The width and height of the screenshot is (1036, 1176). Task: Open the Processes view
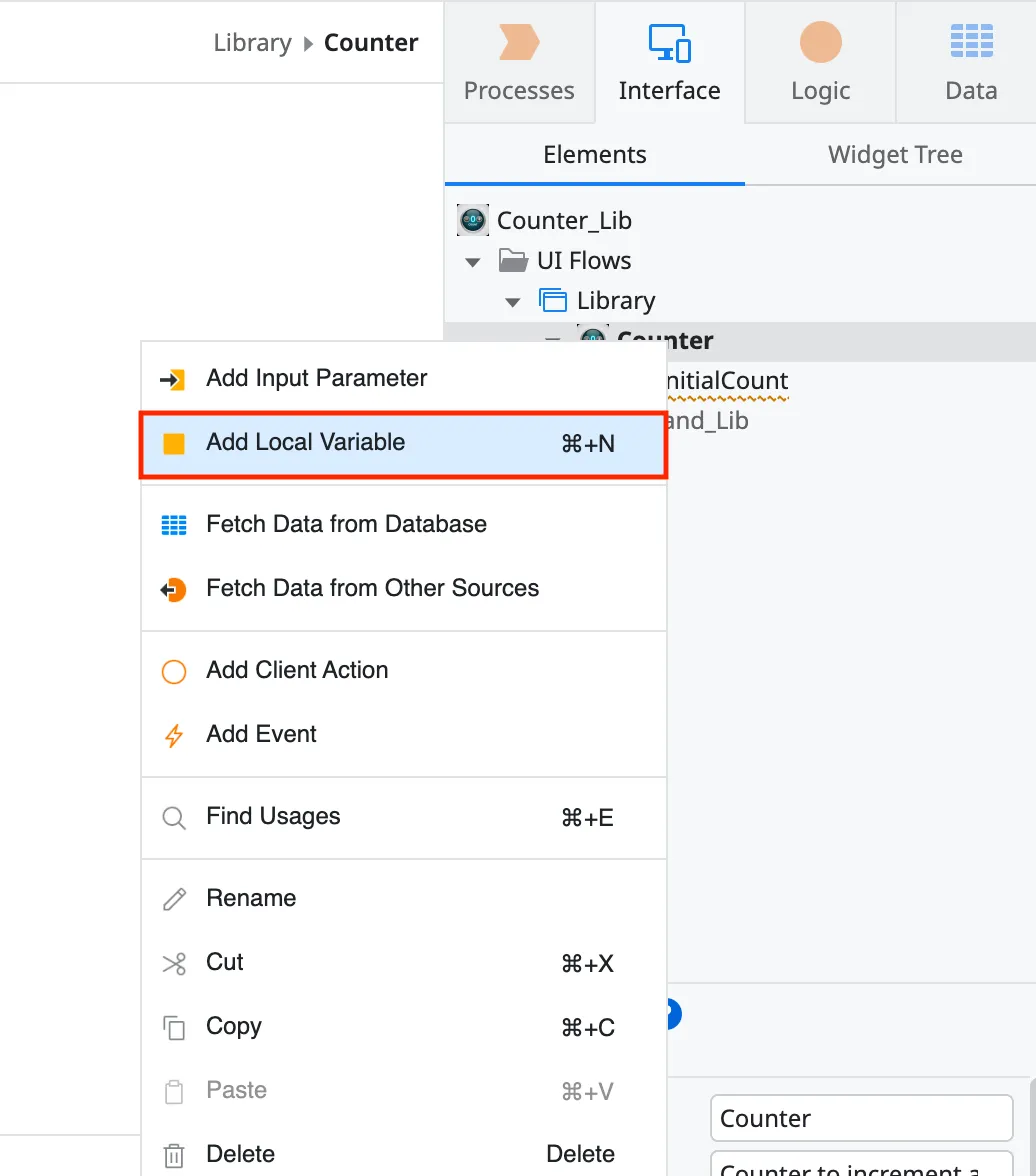[x=518, y=62]
